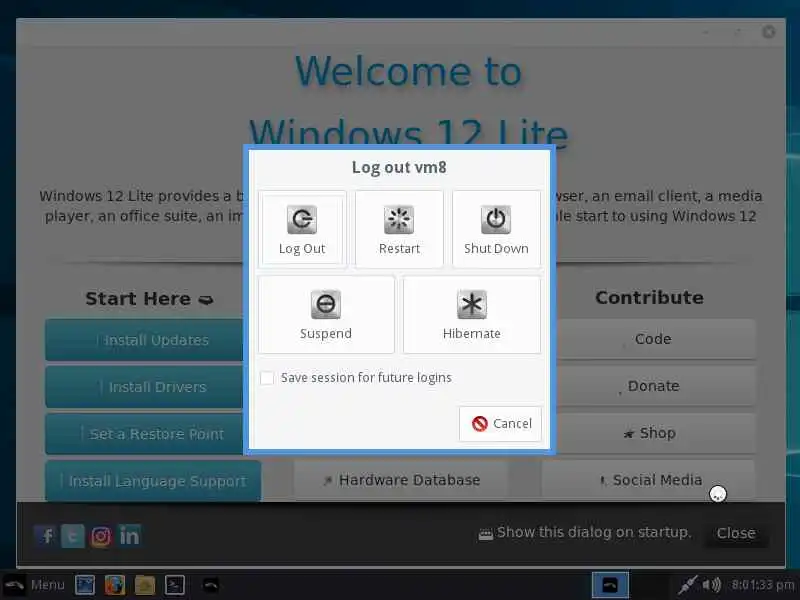The image size is (800, 600).
Task: Select Restart in the logout dialog
Action: (x=399, y=229)
